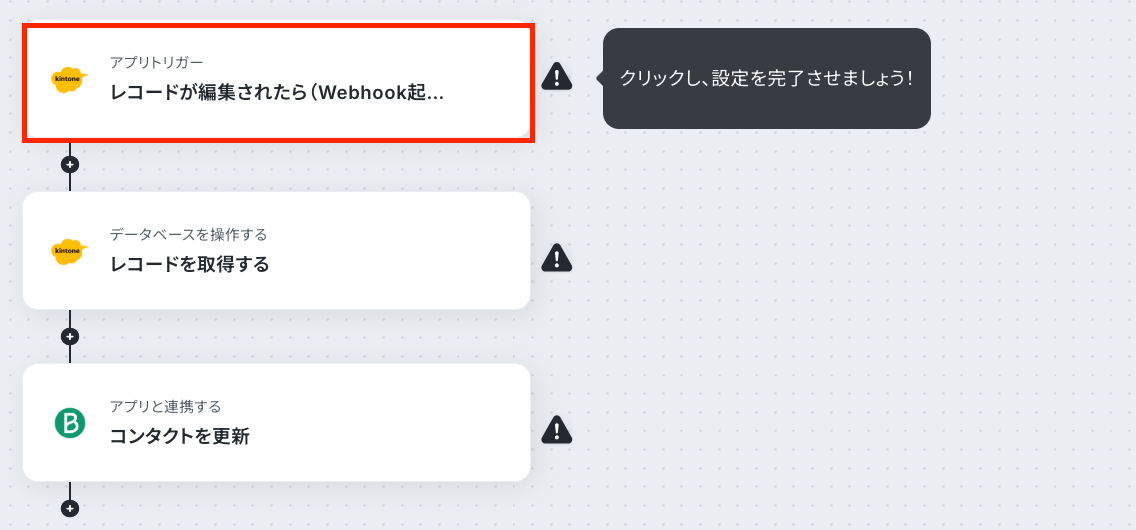Image resolution: width=1136 pixels, height=530 pixels.
Task: Click the warning triangle beside the Webhook trigger card
Action: pyautogui.click(x=556, y=76)
